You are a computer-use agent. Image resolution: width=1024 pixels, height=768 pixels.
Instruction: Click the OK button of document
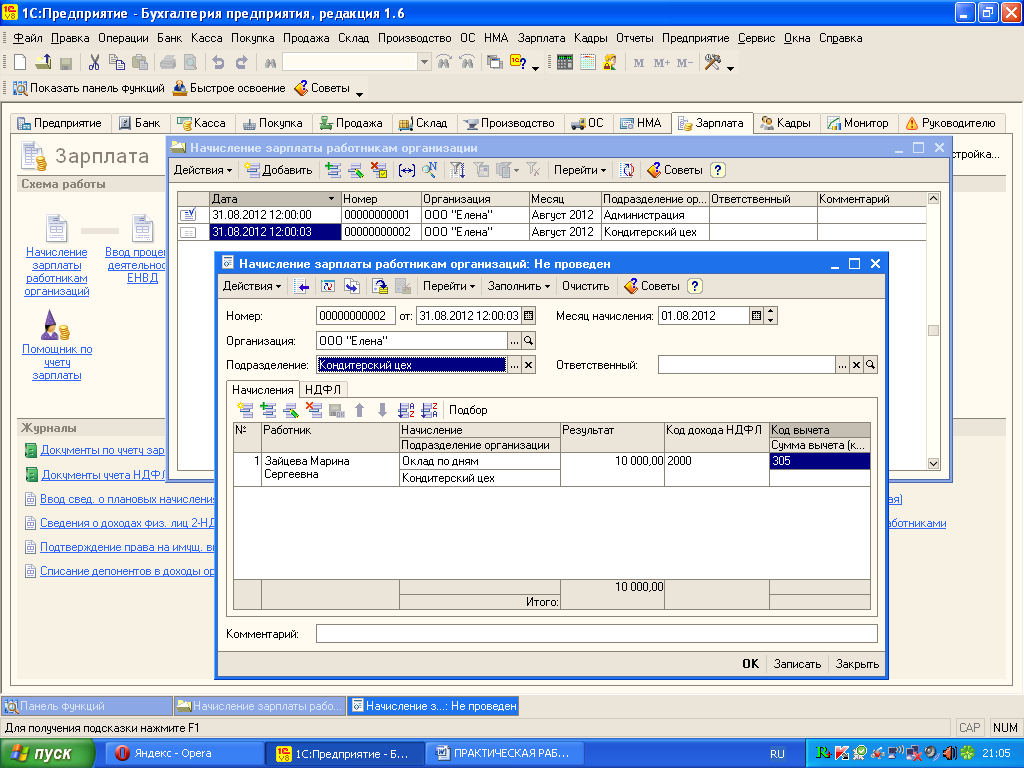click(750, 664)
